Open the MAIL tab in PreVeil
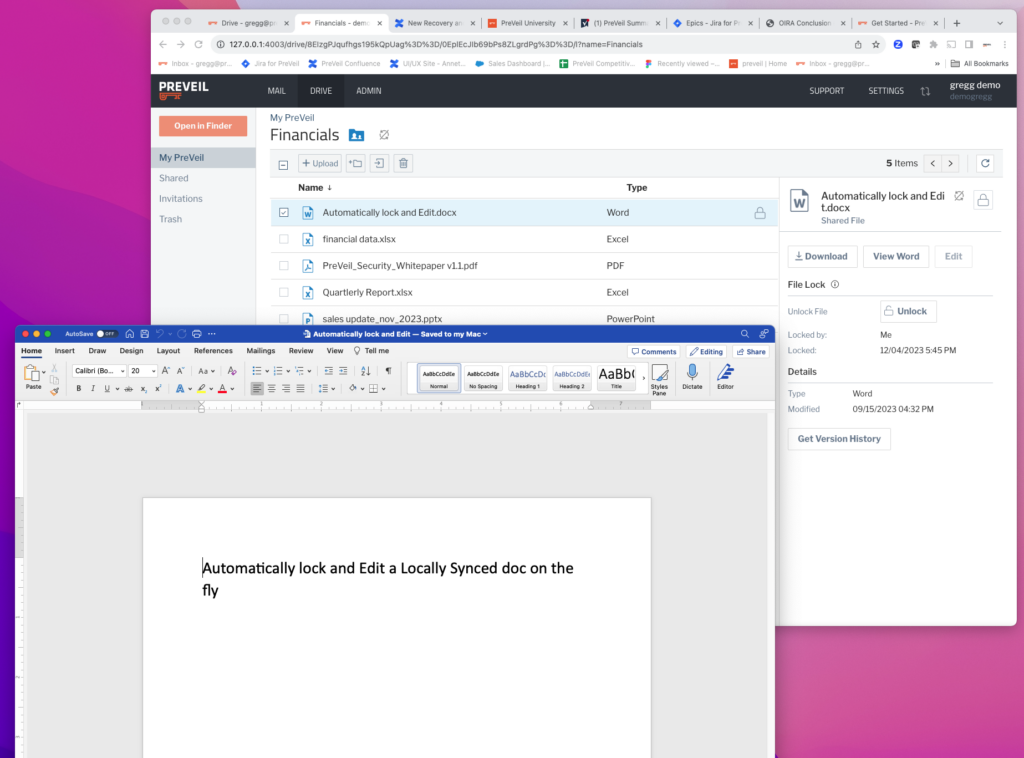 pos(276,91)
